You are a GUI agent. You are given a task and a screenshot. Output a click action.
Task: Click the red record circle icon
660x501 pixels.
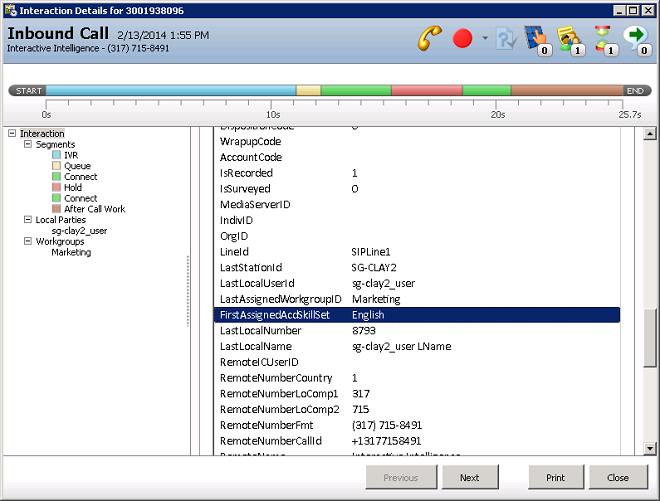462,39
